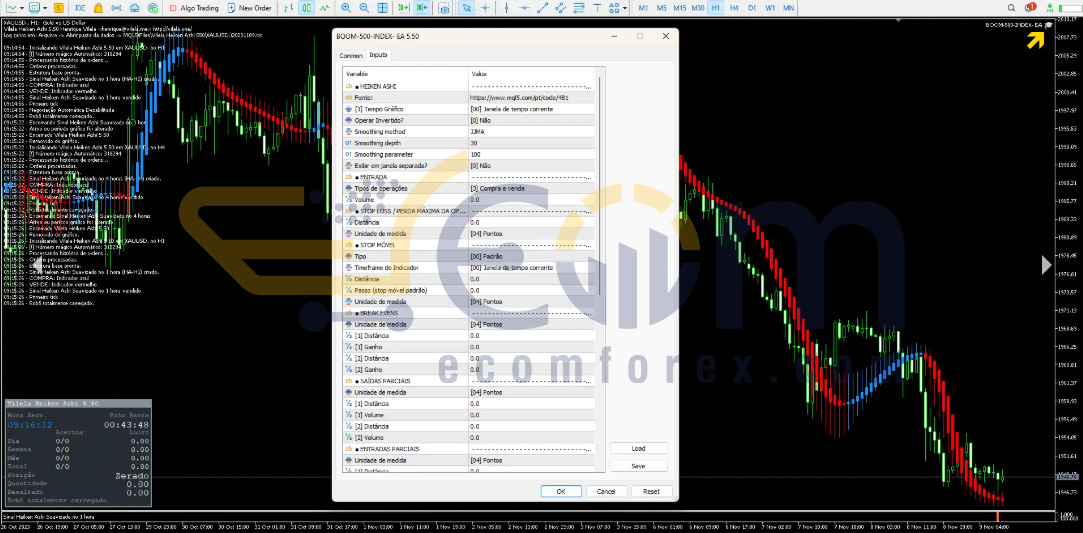Viewport: 1083px width, 533px height.
Task: Select the Passo (stop móvel padrão) row
Action: point(469,290)
